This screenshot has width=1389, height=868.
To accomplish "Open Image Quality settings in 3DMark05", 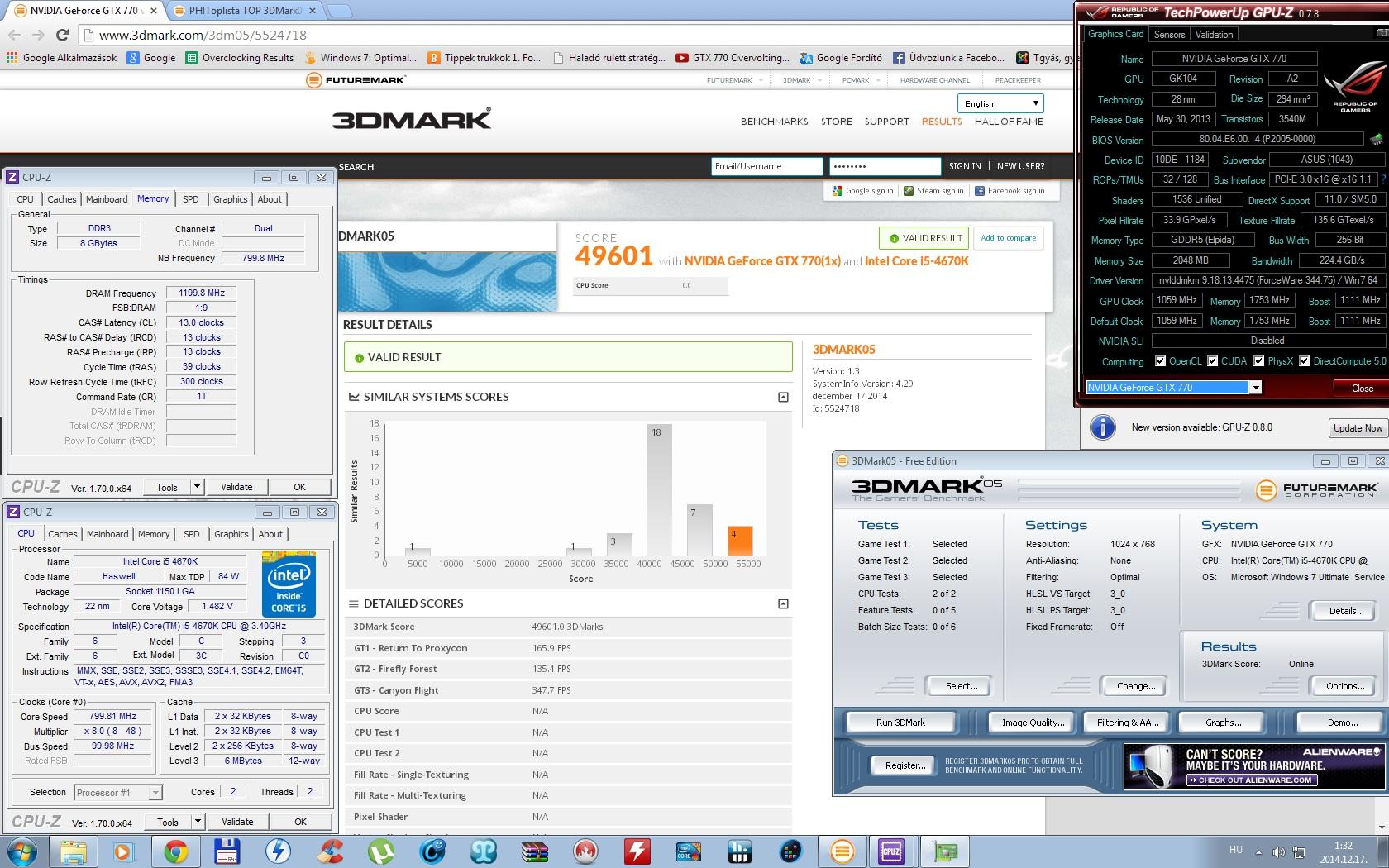I will pyautogui.click(x=1033, y=723).
